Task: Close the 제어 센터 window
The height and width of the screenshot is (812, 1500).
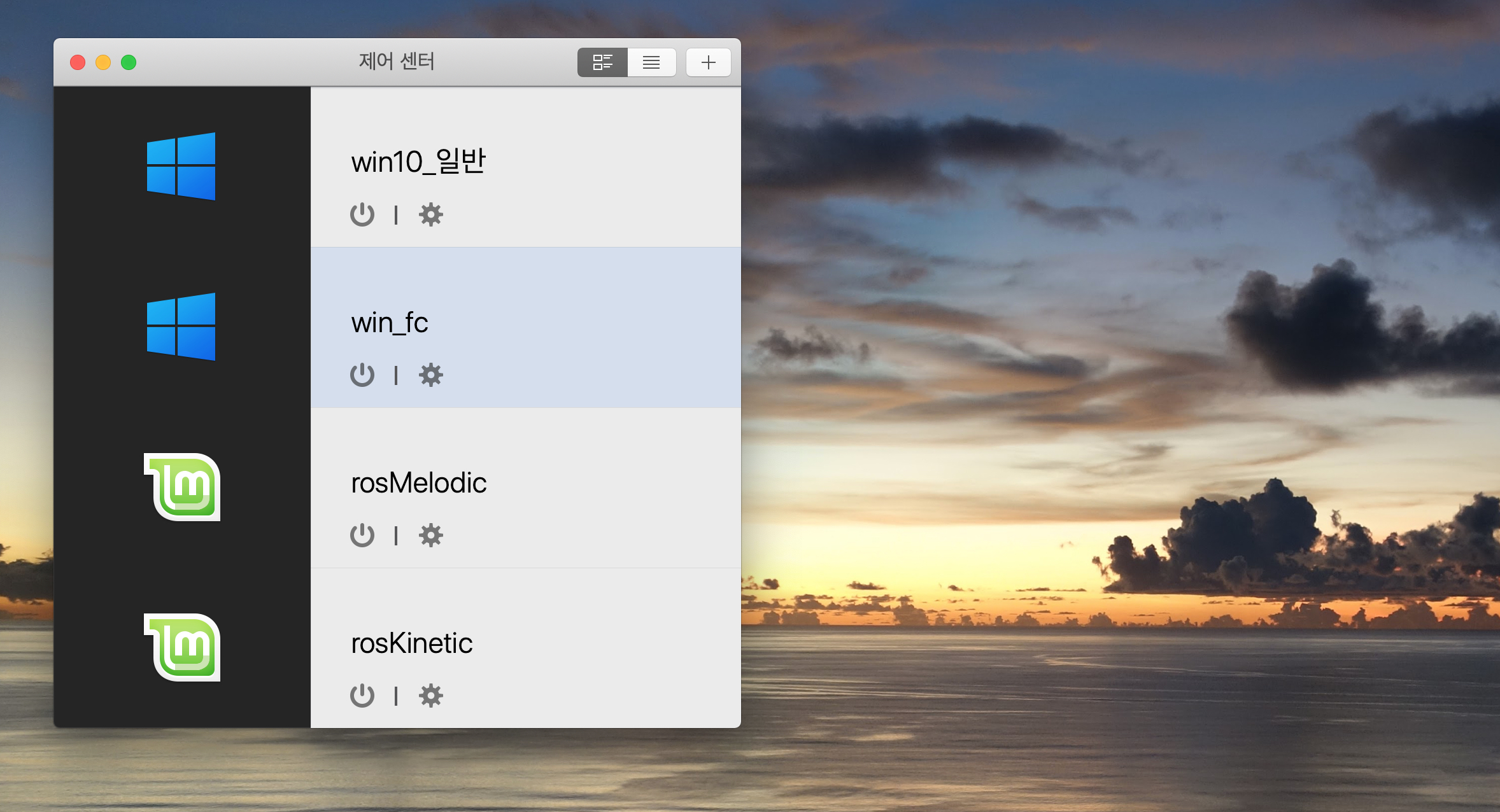Action: (78, 62)
